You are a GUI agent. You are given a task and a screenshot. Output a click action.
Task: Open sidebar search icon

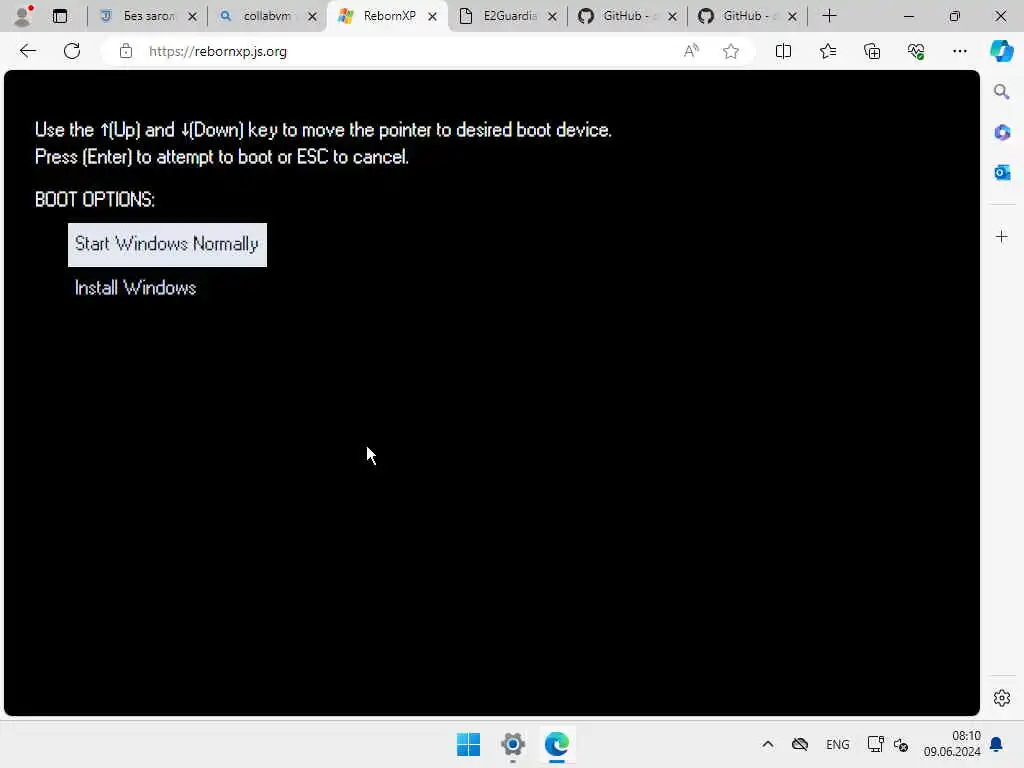(1001, 92)
